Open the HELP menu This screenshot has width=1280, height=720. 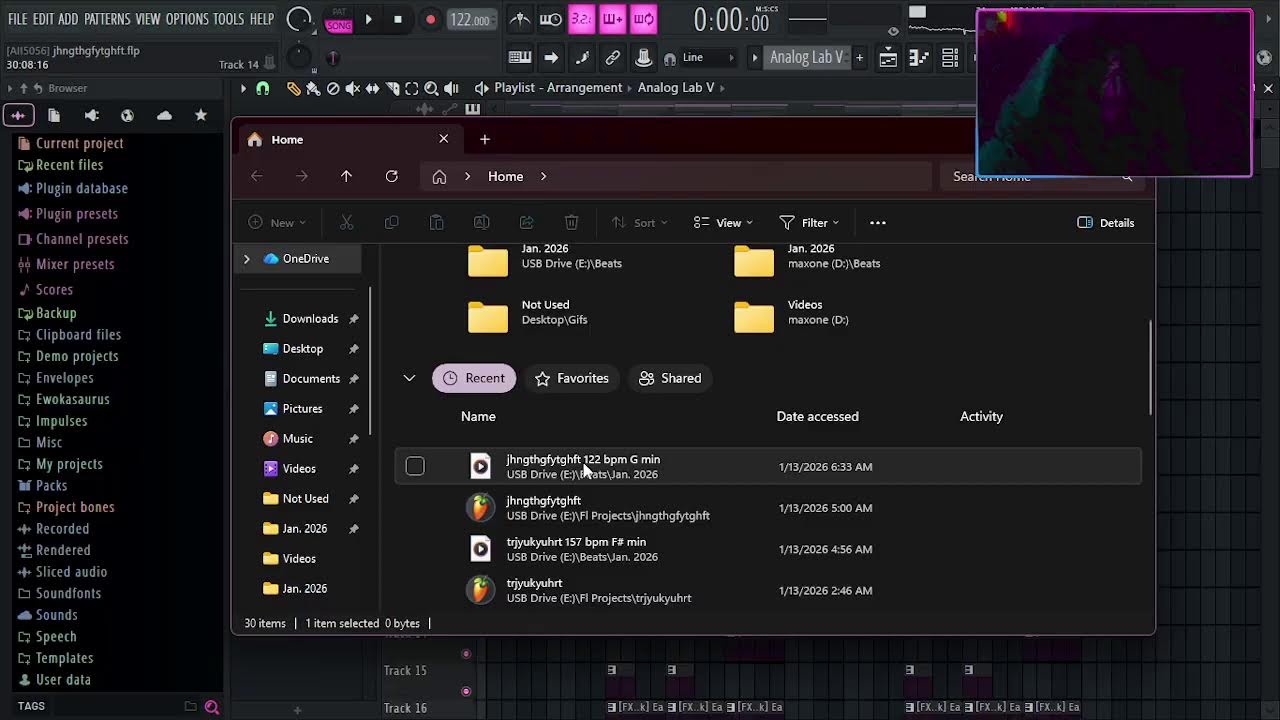262,19
